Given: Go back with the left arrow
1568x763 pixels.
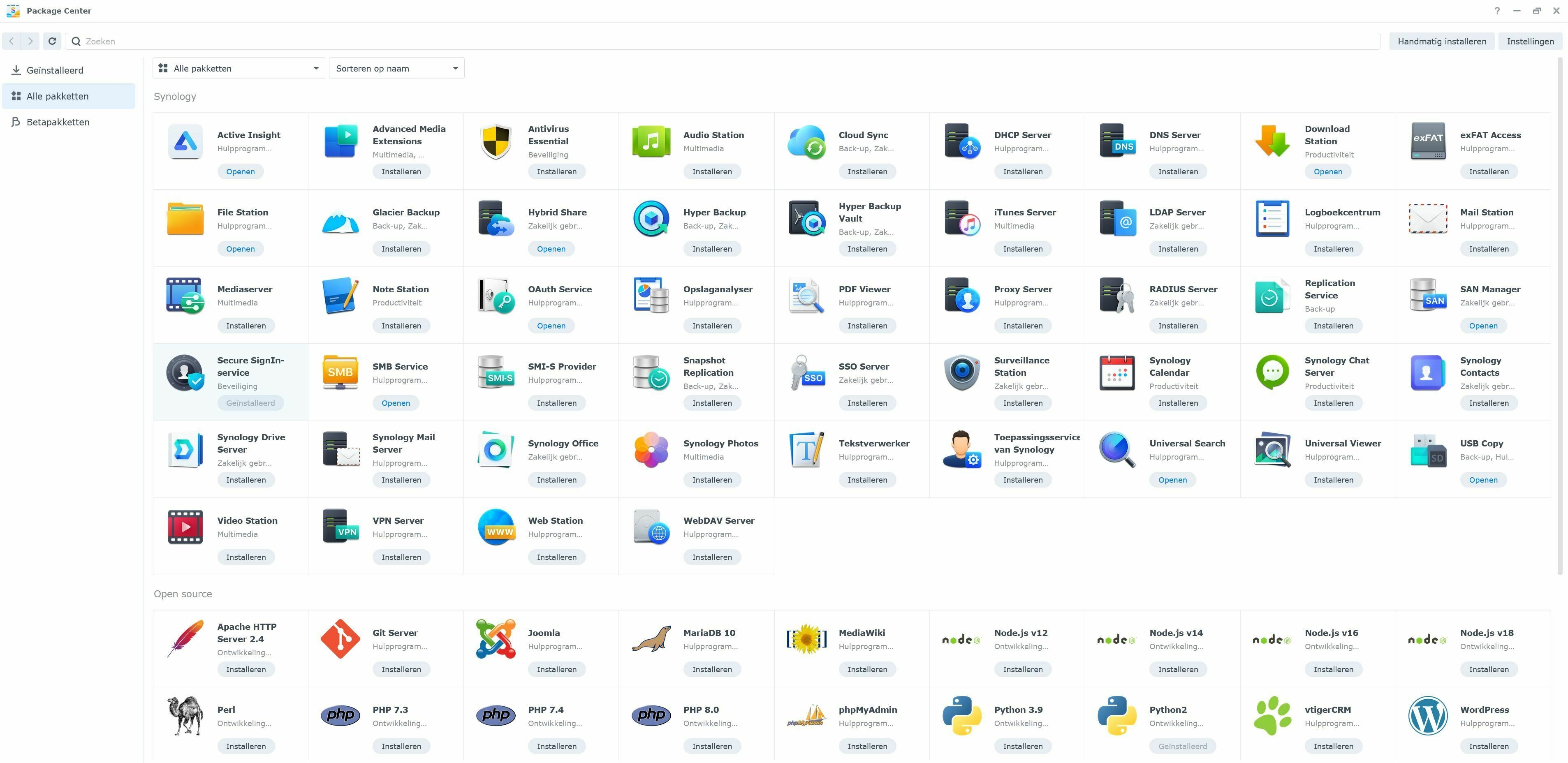Looking at the screenshot, I should coord(12,42).
